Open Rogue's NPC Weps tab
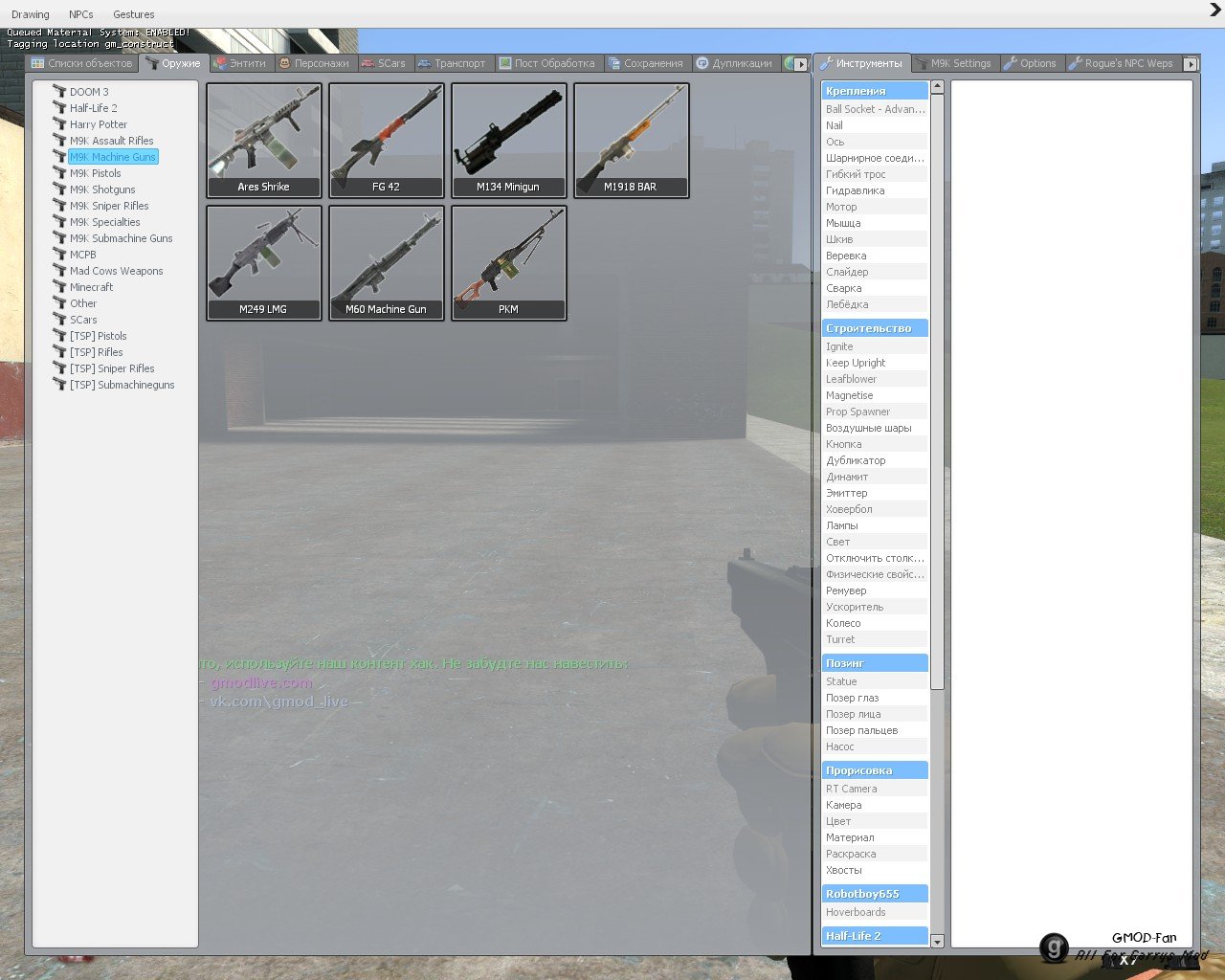The image size is (1225, 980). 1122,63
